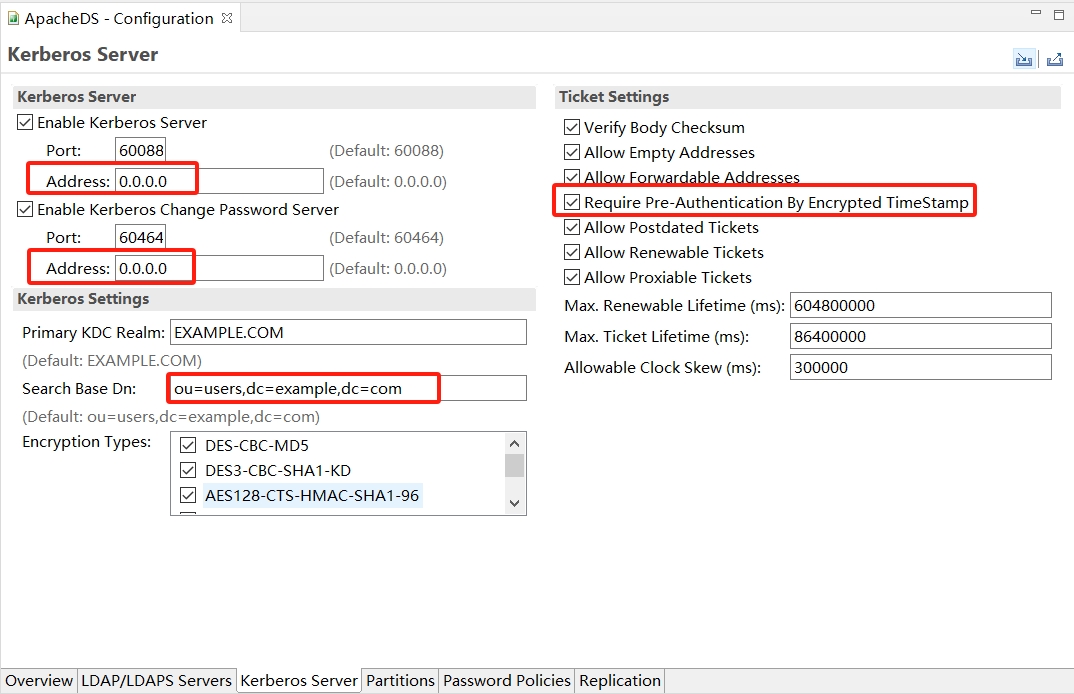Image resolution: width=1074 pixels, height=694 pixels.
Task: Minimize the editor pane
Action: click(x=1035, y=13)
